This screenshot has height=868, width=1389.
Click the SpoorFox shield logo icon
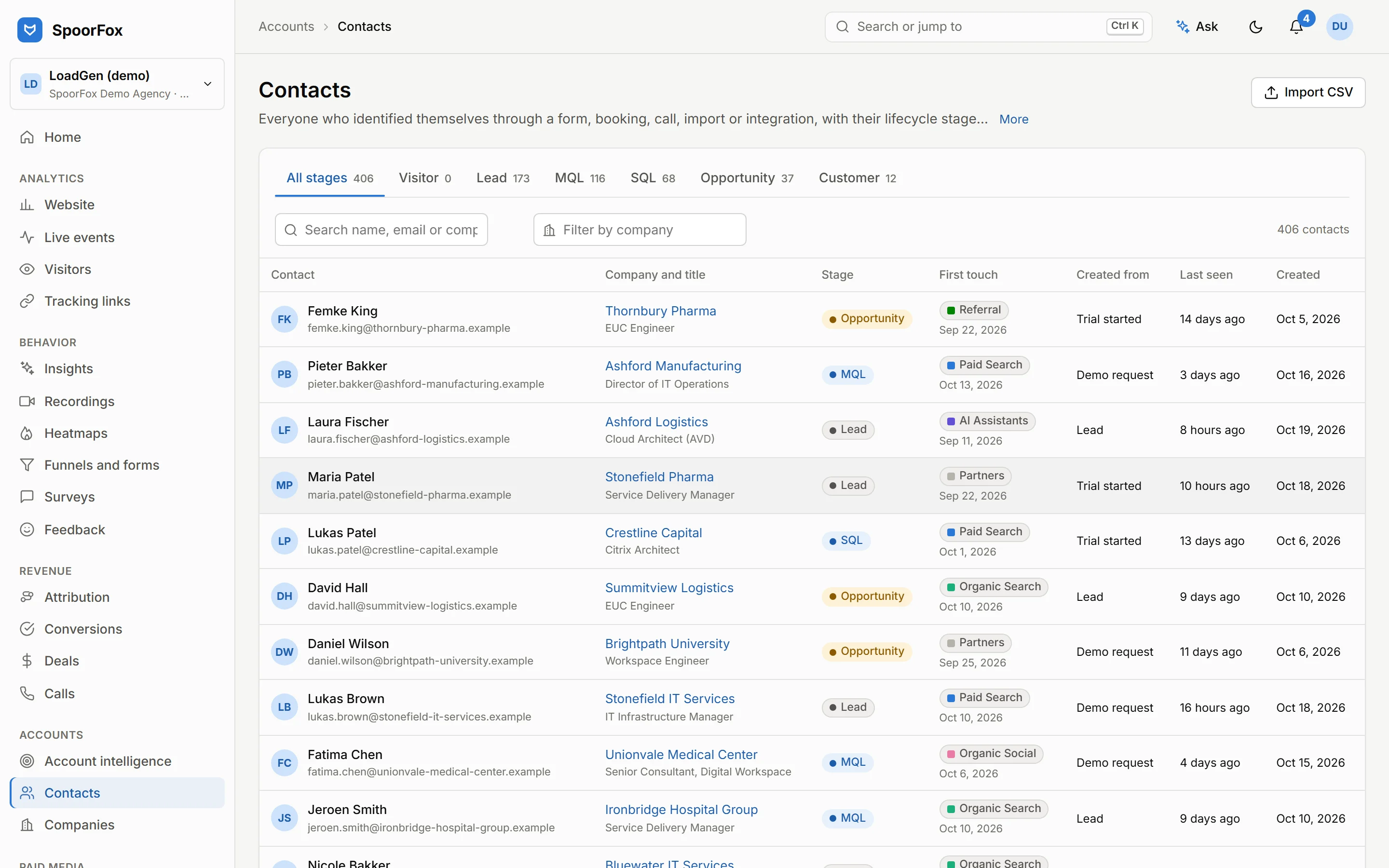click(x=30, y=30)
